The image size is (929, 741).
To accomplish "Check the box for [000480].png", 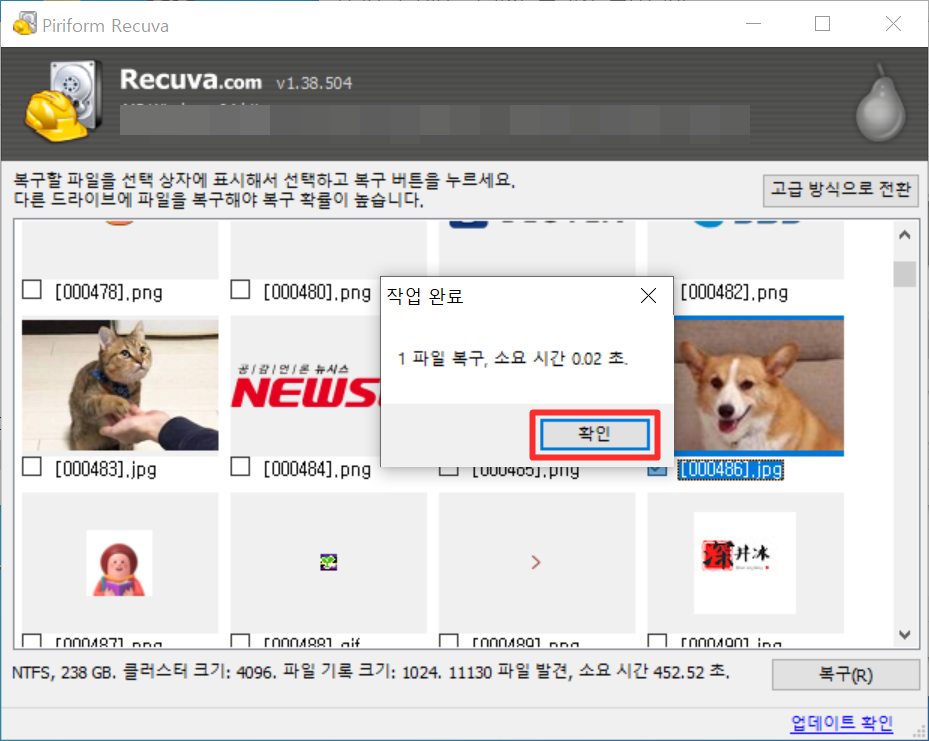I will (x=240, y=290).
